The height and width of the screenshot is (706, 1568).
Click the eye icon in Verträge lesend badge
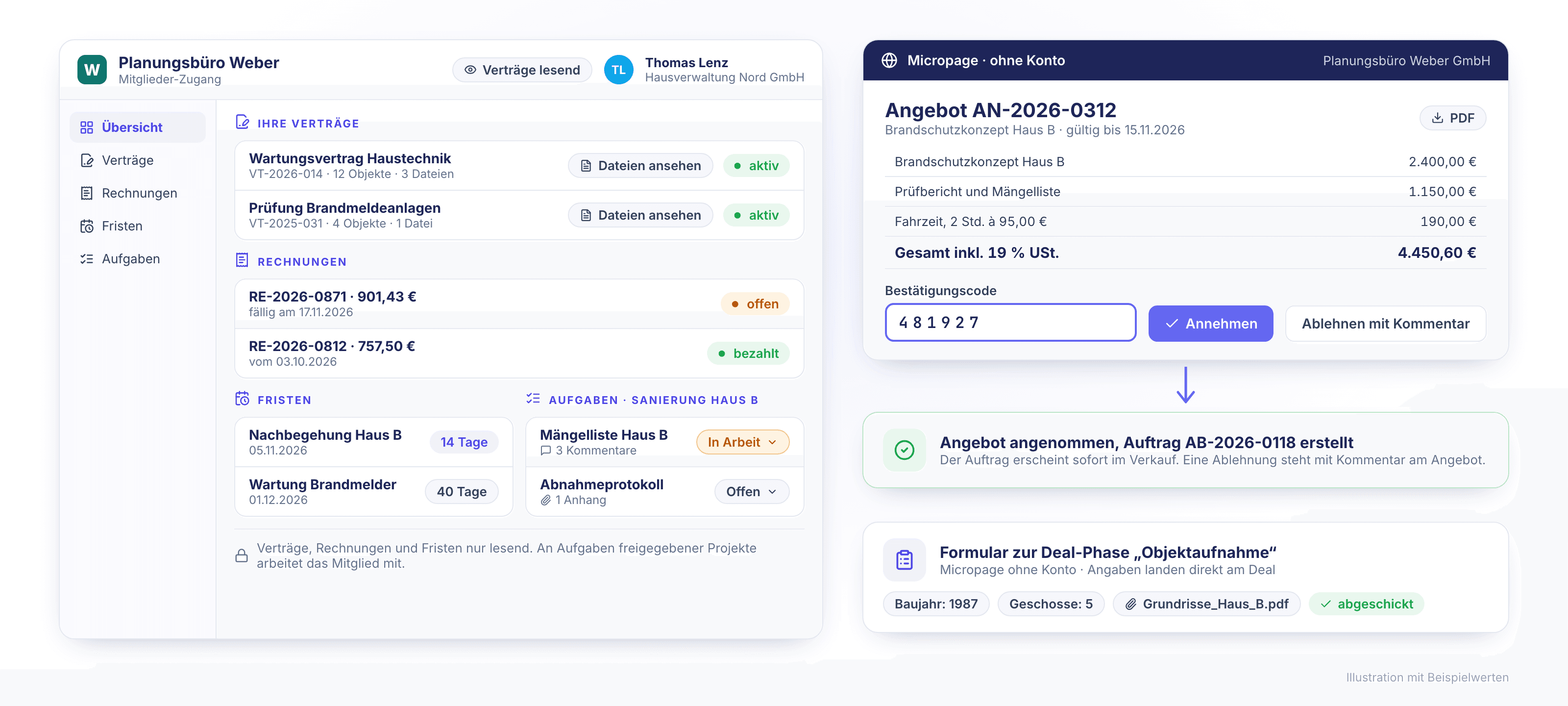pyautogui.click(x=470, y=70)
